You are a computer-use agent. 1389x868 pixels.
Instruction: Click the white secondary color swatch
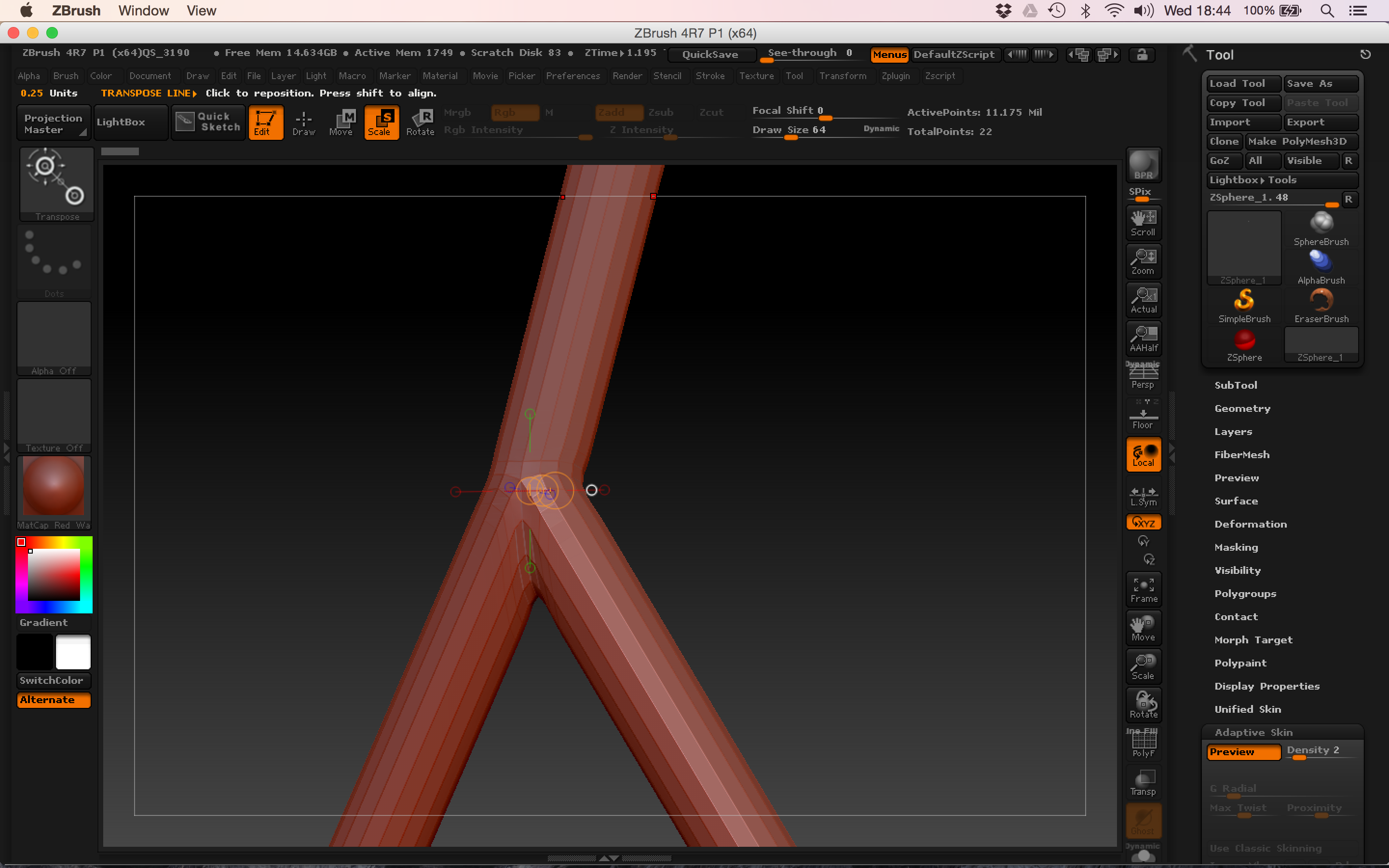click(x=73, y=652)
